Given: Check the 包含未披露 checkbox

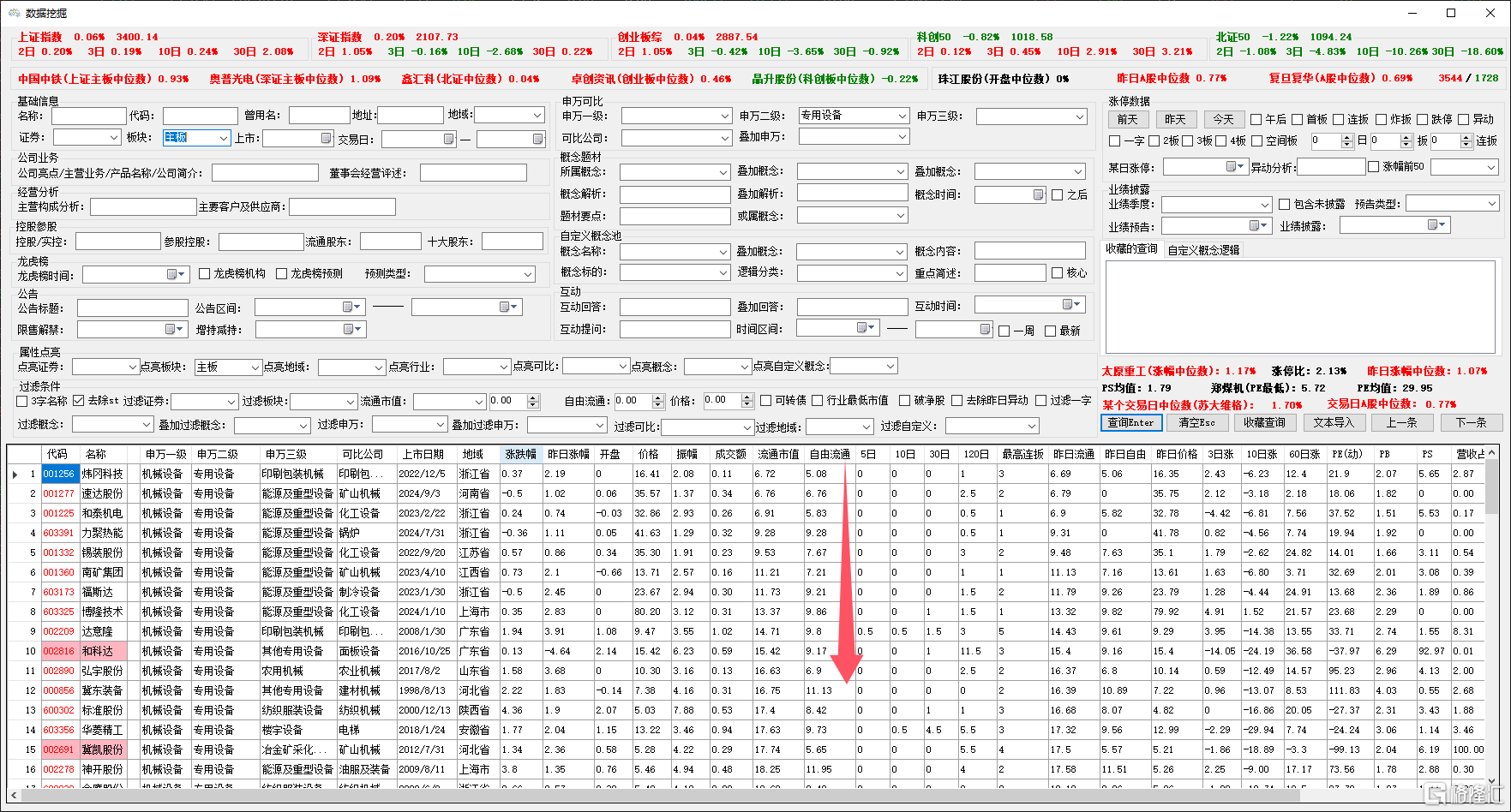Looking at the screenshot, I should (1284, 204).
